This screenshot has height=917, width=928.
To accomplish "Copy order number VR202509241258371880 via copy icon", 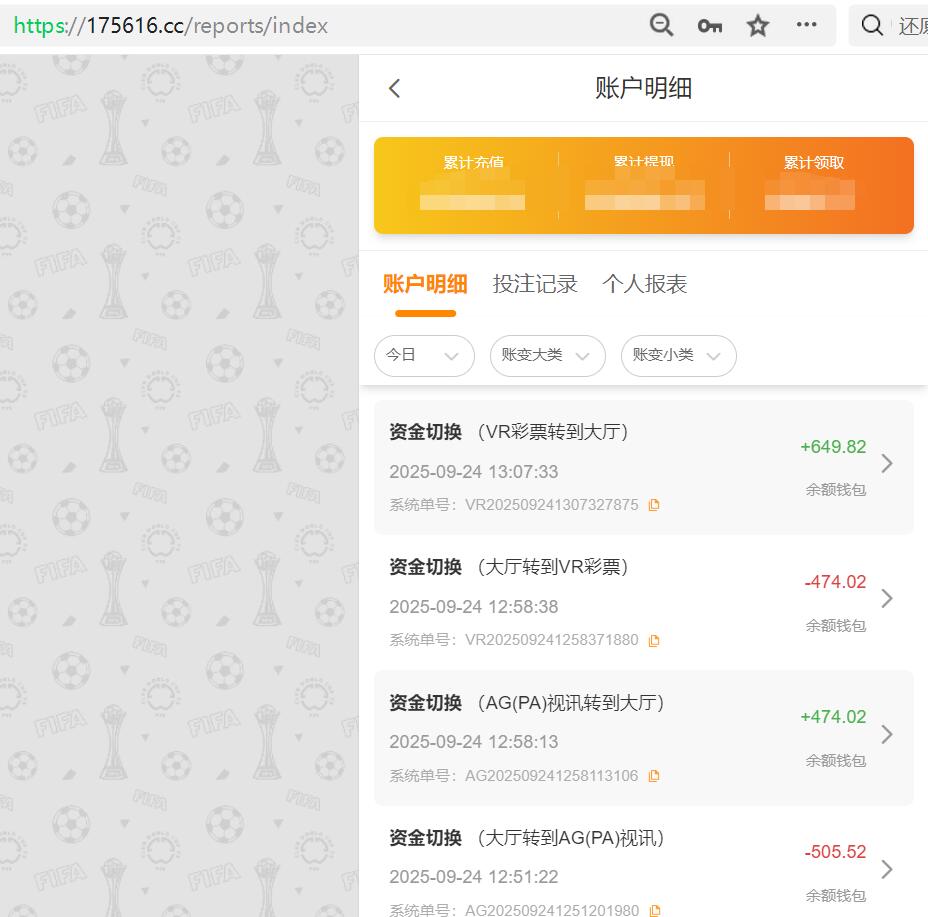I will (x=655, y=640).
